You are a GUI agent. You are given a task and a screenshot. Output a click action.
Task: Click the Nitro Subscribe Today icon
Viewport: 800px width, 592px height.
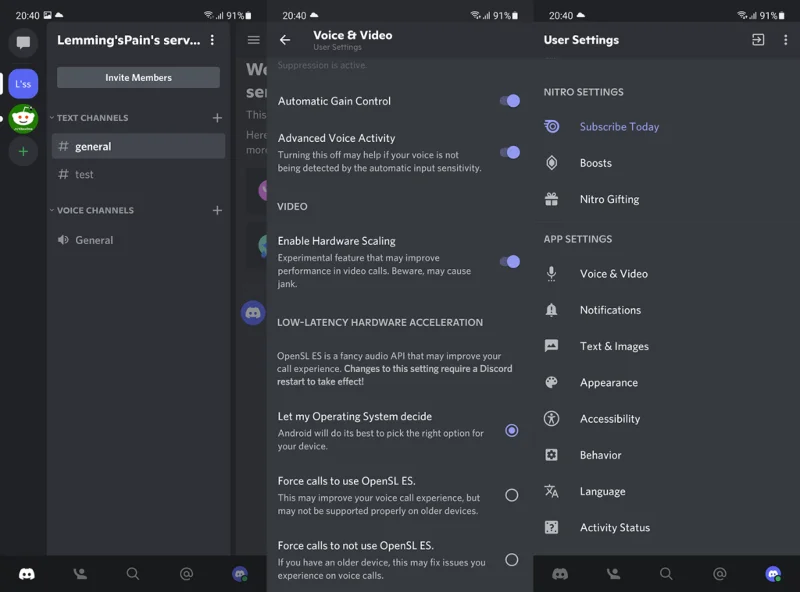pyautogui.click(x=552, y=127)
